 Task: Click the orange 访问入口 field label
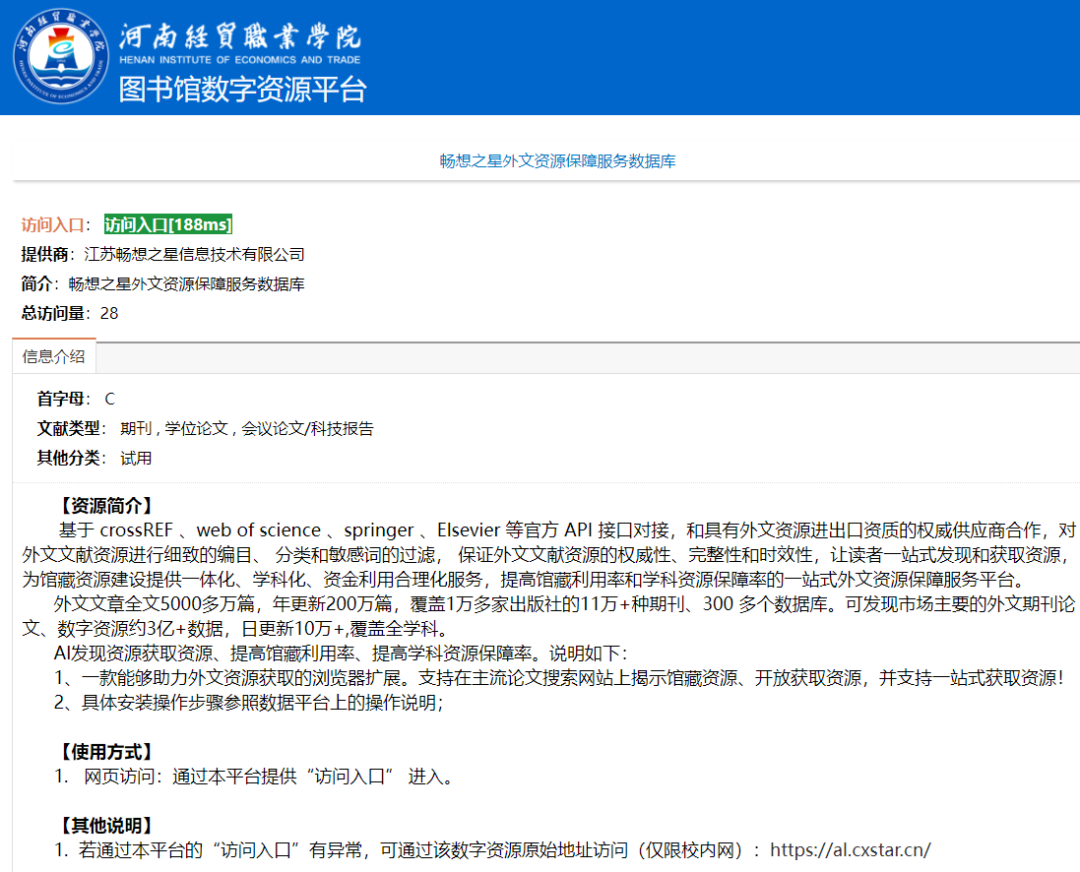[x=52, y=225]
